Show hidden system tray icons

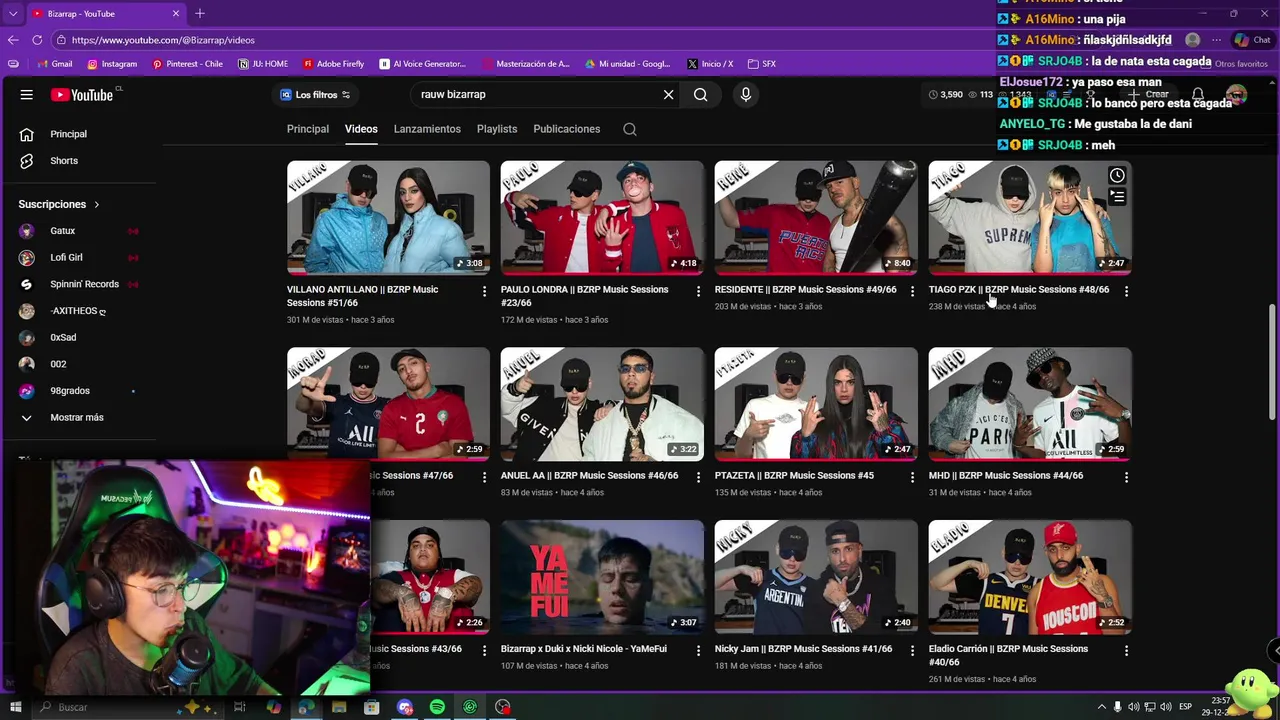coord(1101,707)
